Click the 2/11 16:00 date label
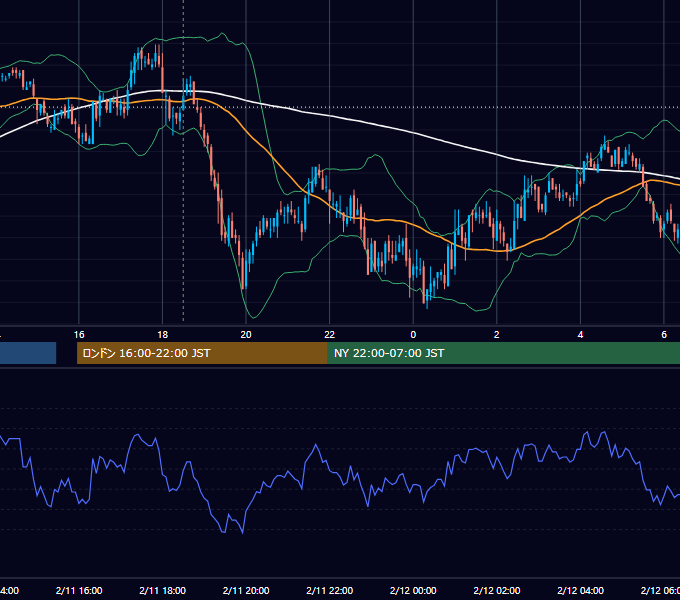 [x=79, y=590]
